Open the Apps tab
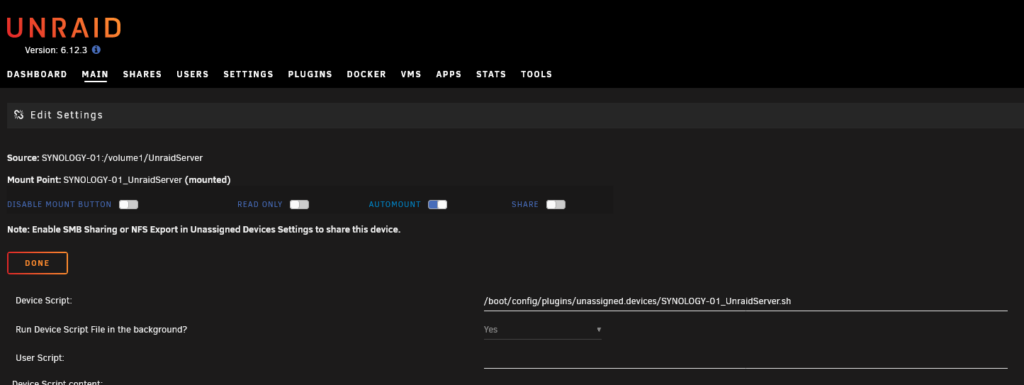Image resolution: width=1024 pixels, height=385 pixels. point(449,74)
